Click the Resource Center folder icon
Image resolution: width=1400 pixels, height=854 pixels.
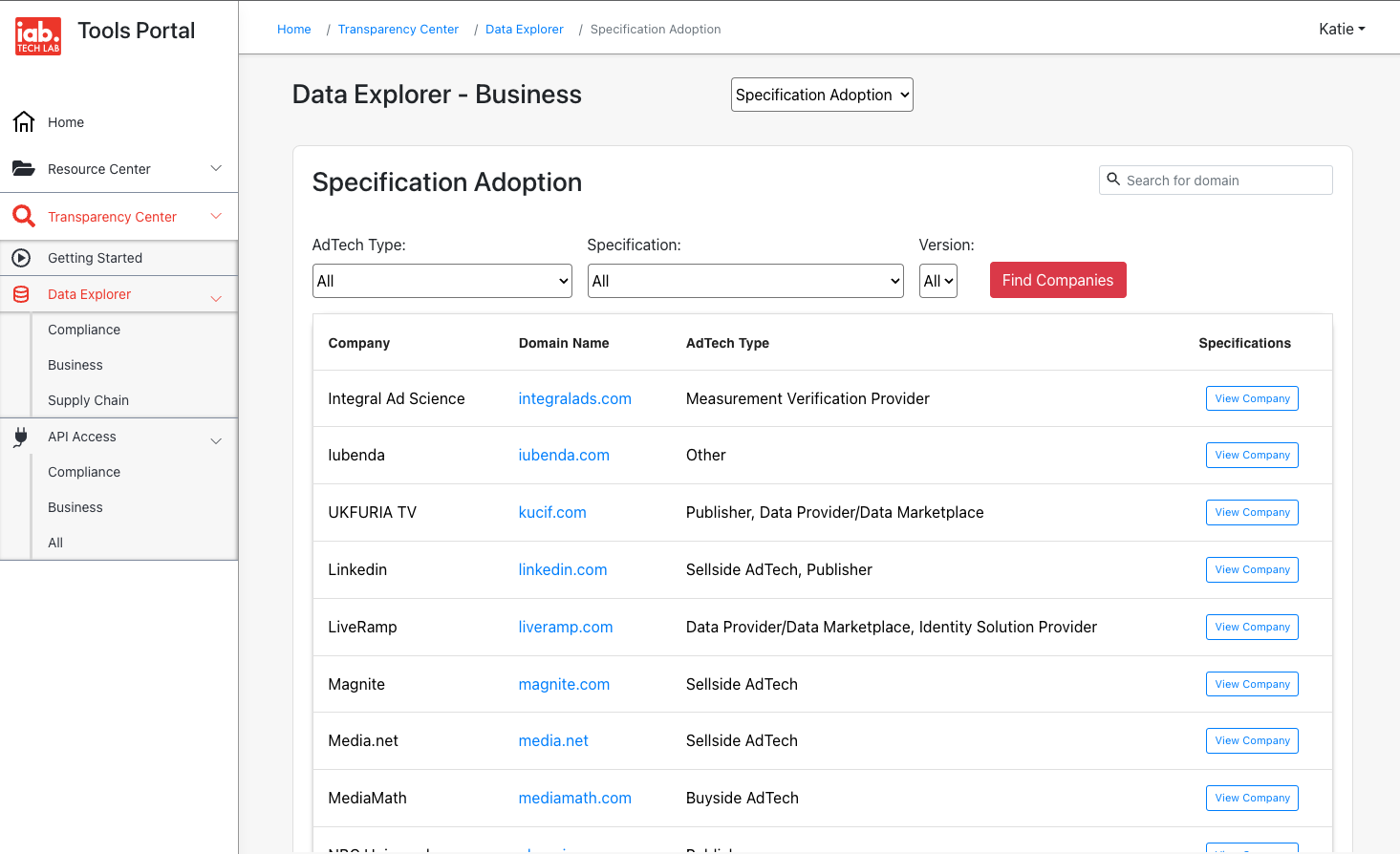(x=24, y=168)
